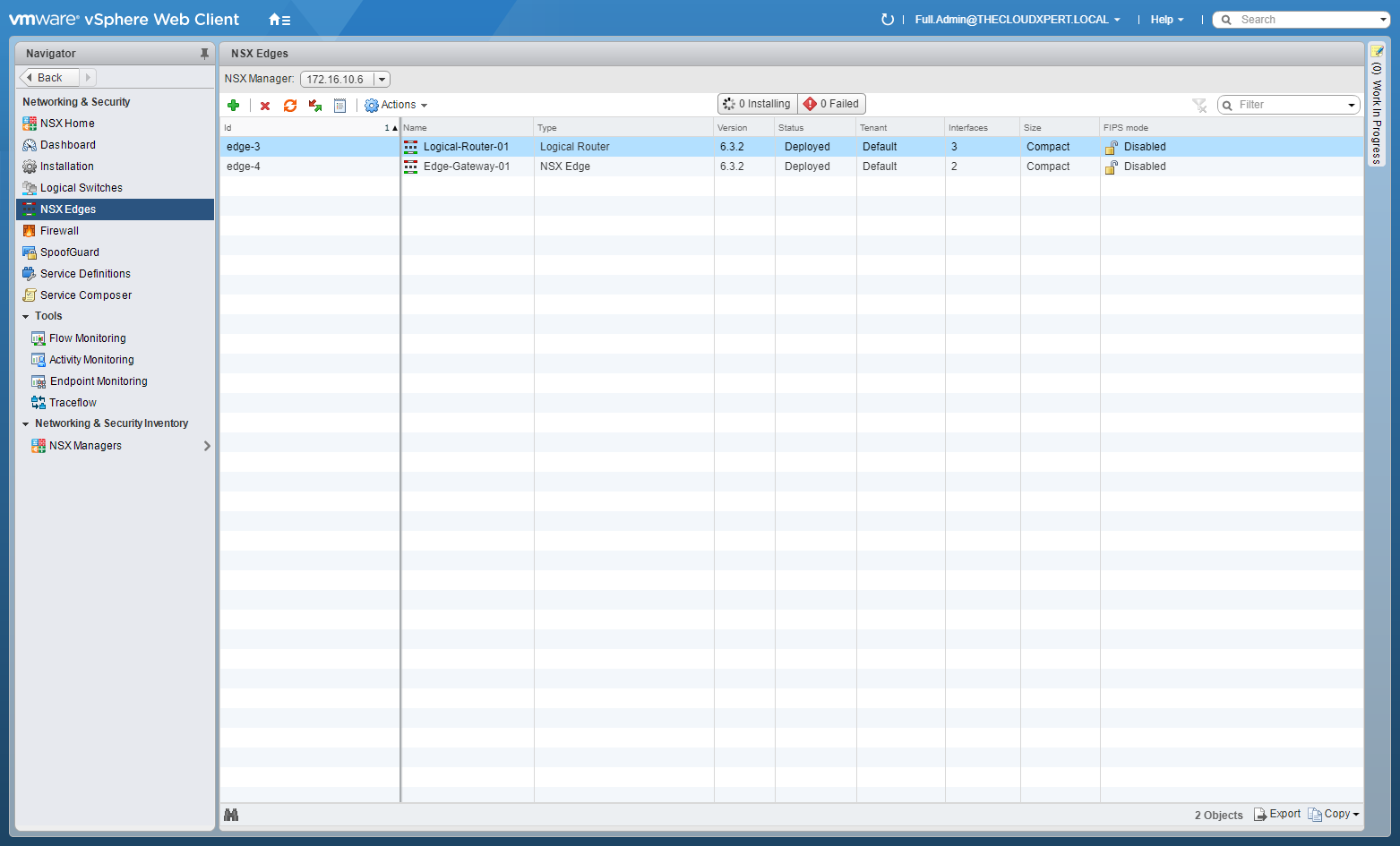
Task: Click the green plus add edge icon
Action: coord(234,106)
